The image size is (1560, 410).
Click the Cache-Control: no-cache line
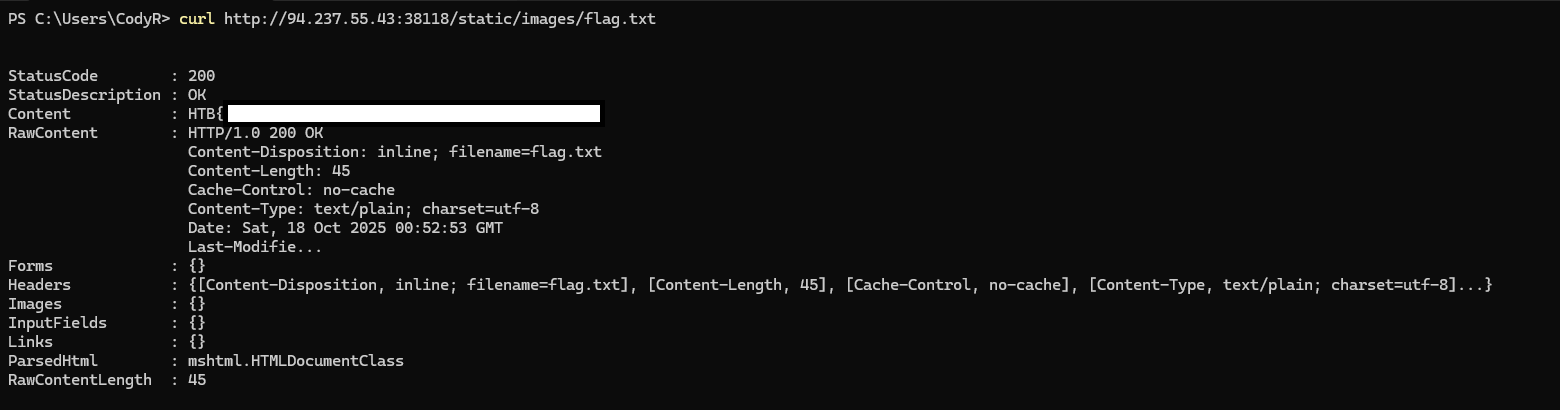pyautogui.click(x=291, y=190)
